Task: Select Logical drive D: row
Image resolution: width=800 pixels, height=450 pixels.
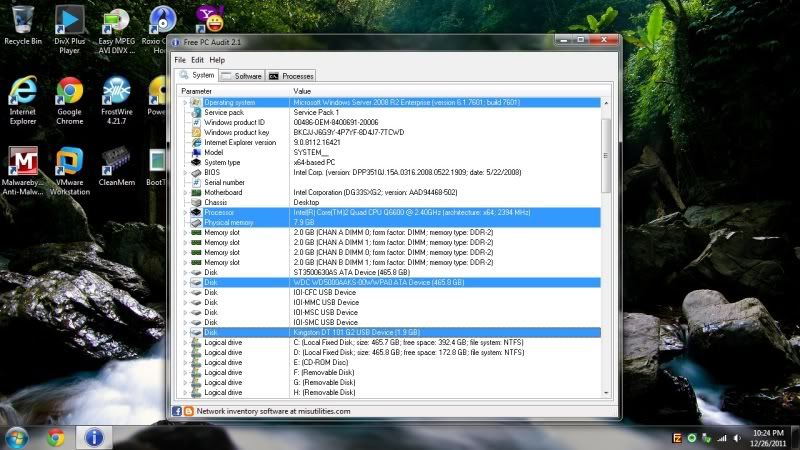Action: pos(391,353)
